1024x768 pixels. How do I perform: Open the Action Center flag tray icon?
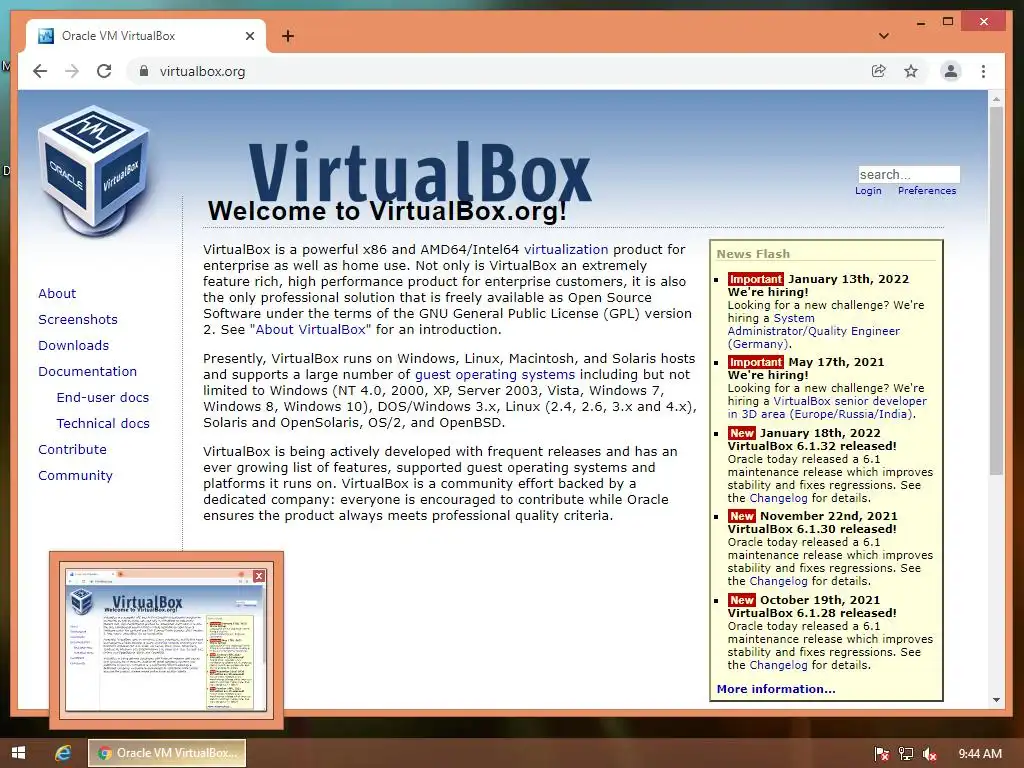[882, 754]
